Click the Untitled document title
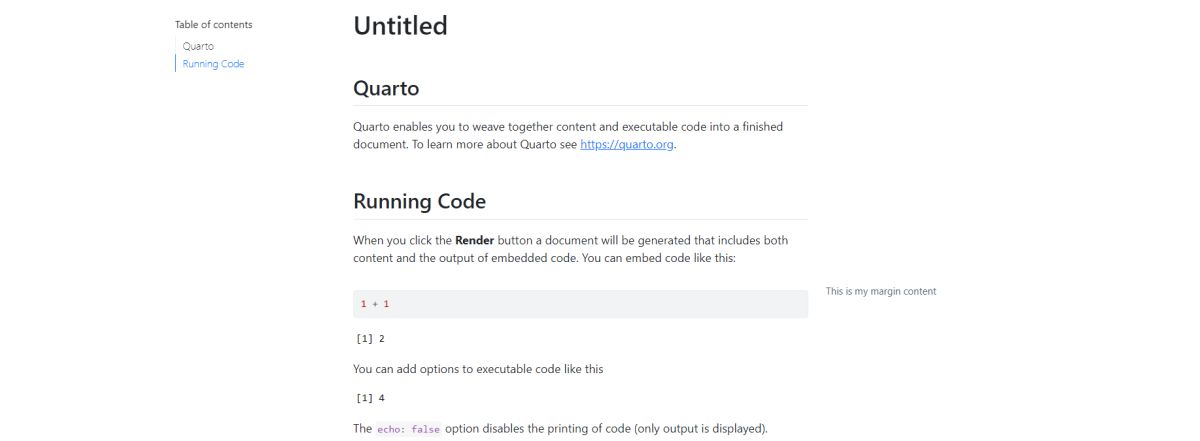The image size is (1200, 441). pos(400,26)
